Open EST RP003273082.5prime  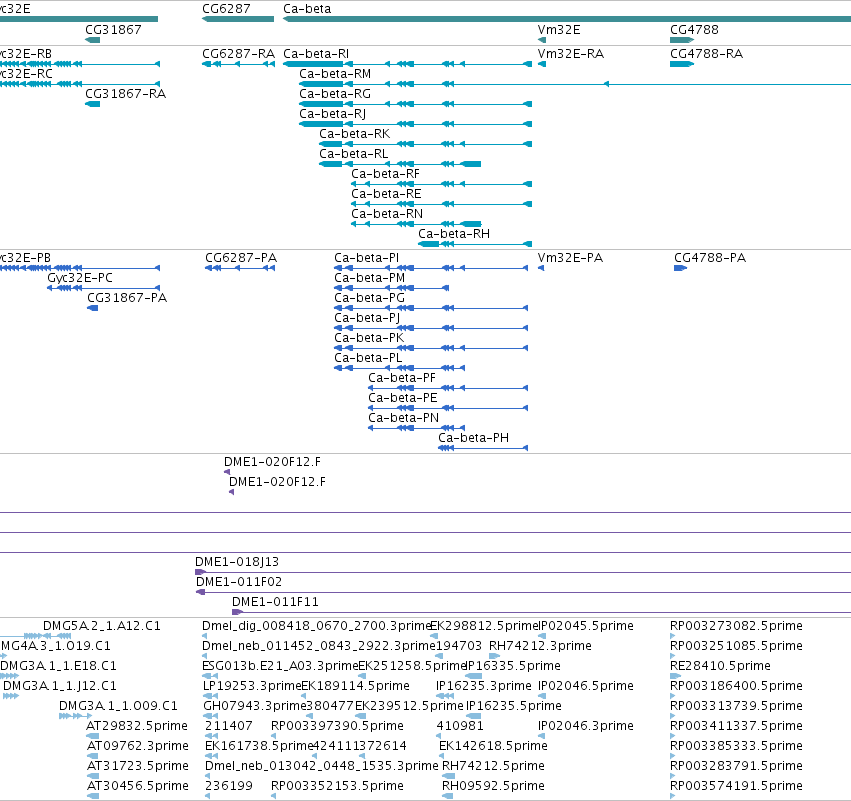[x=736, y=626]
